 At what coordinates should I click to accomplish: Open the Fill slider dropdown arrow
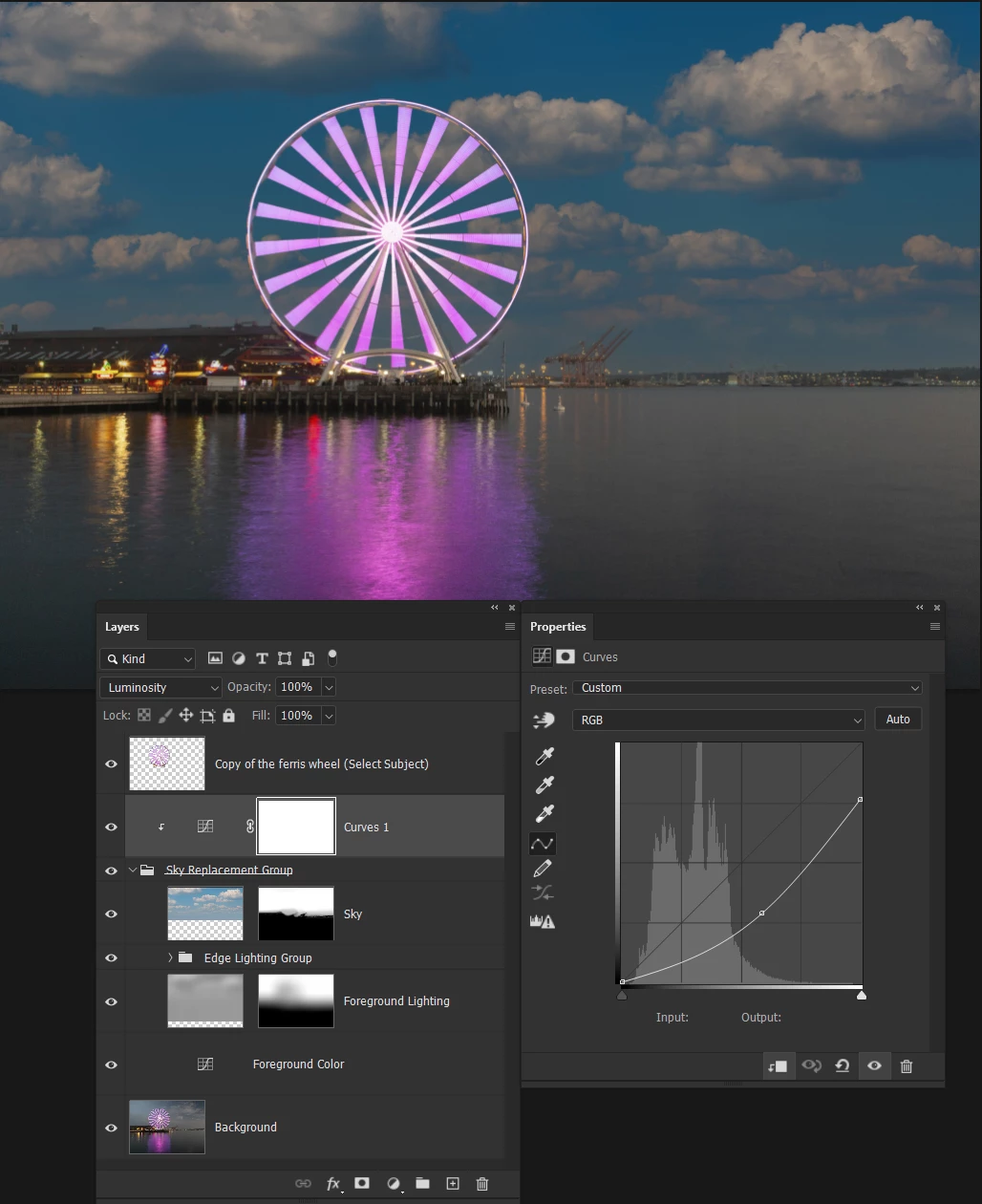(329, 716)
